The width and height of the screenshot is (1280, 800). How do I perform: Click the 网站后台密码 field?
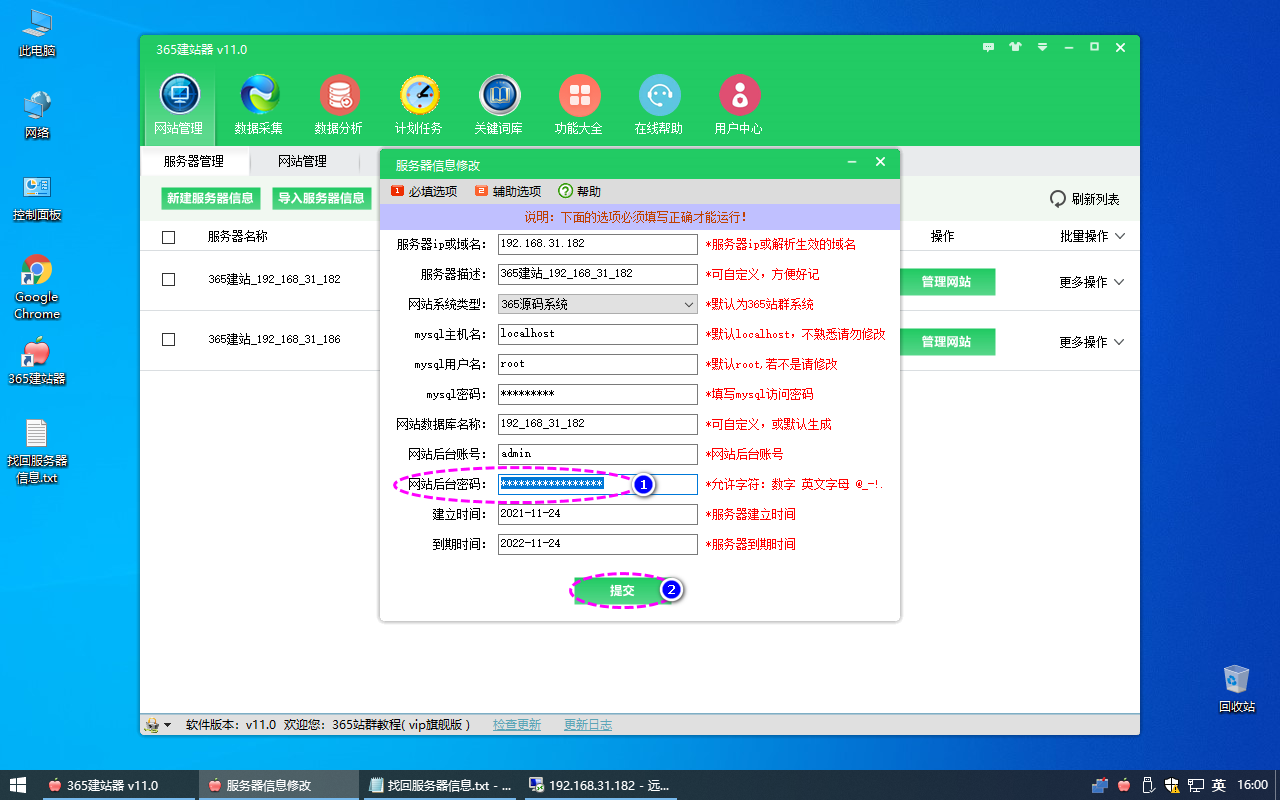[x=598, y=484]
